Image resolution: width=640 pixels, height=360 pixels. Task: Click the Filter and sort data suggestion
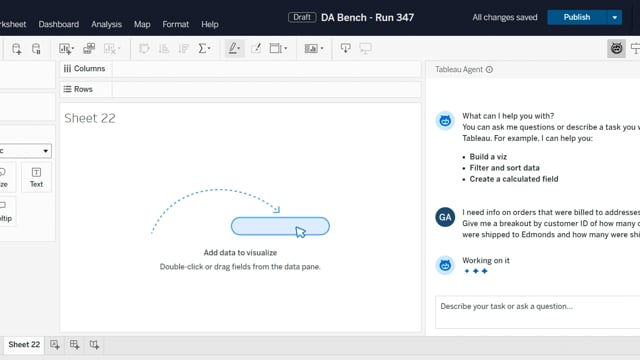504,168
